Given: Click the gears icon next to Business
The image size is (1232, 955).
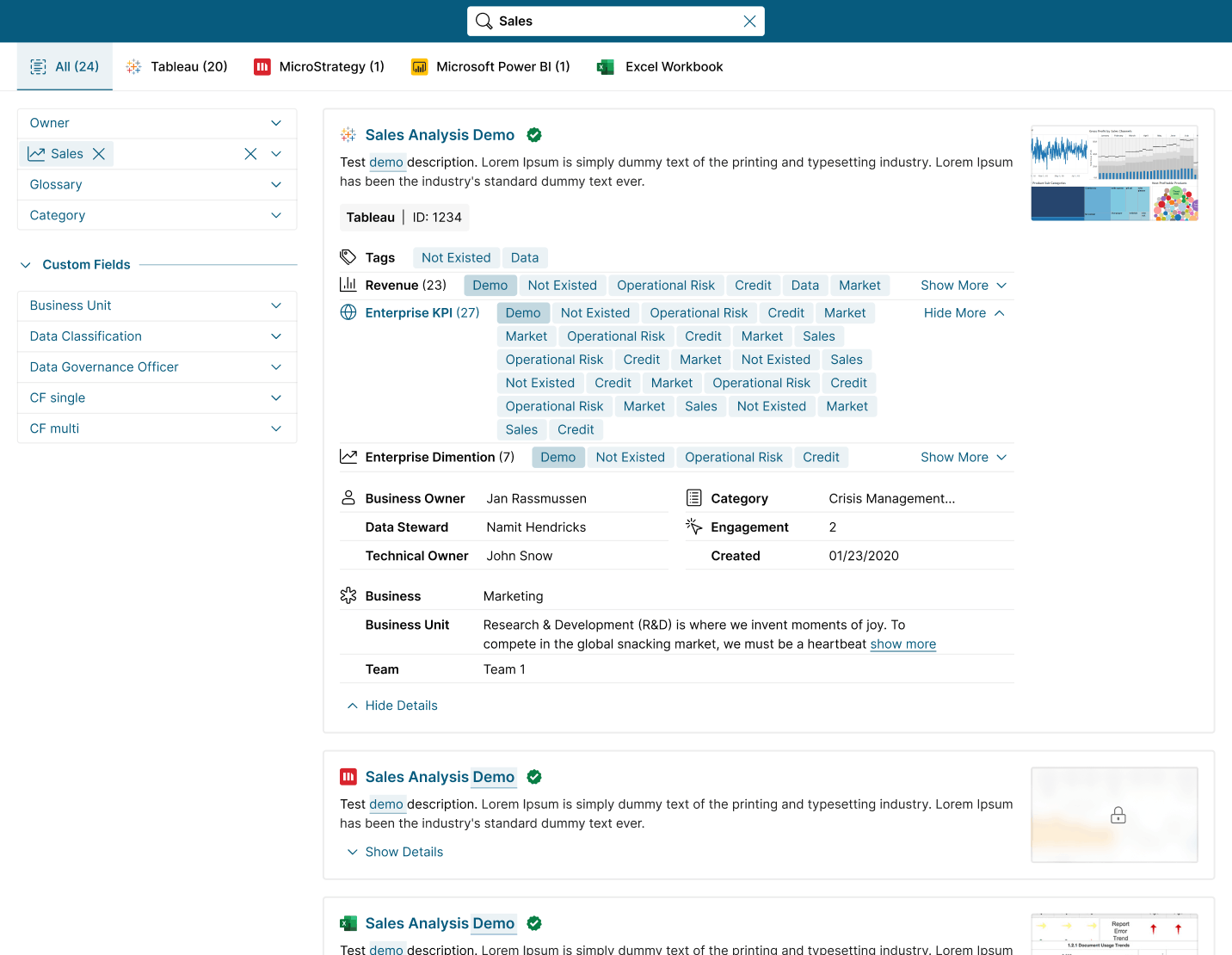Looking at the screenshot, I should (x=348, y=595).
